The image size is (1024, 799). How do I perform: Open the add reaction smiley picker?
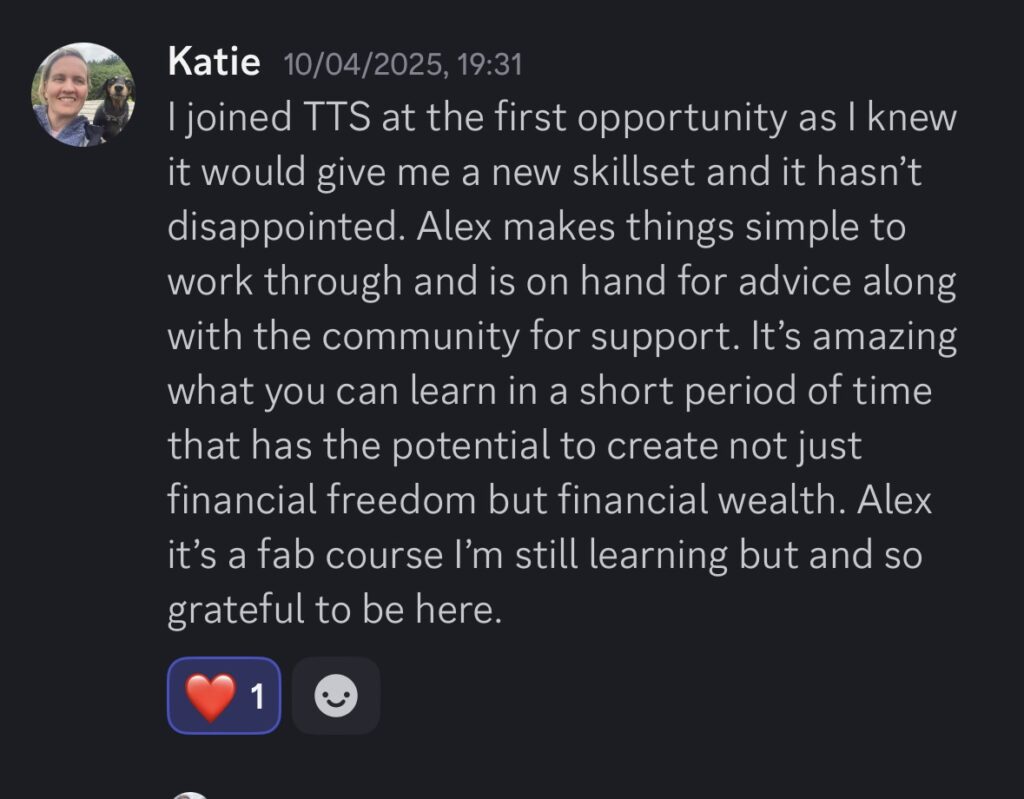point(336,695)
